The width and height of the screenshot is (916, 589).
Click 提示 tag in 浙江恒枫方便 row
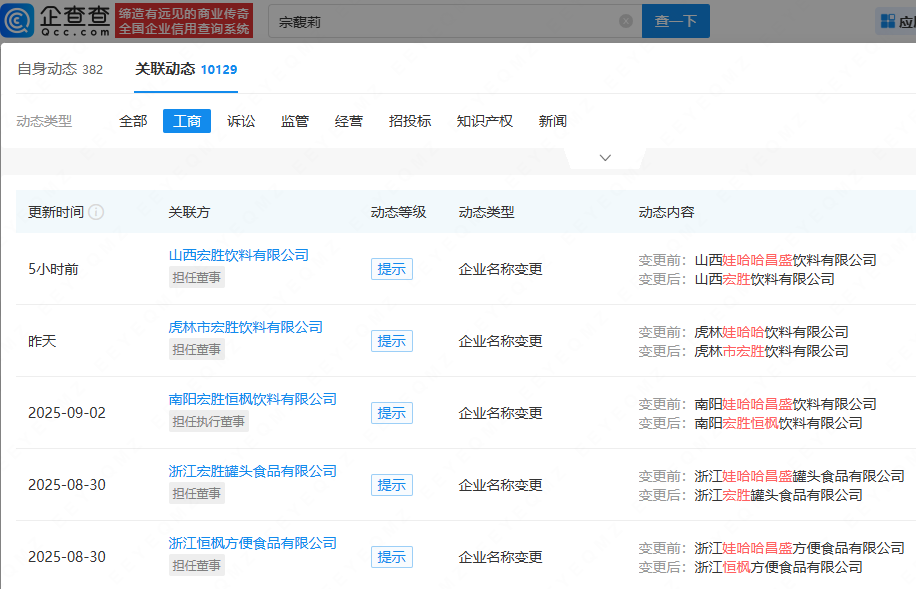[x=391, y=556]
